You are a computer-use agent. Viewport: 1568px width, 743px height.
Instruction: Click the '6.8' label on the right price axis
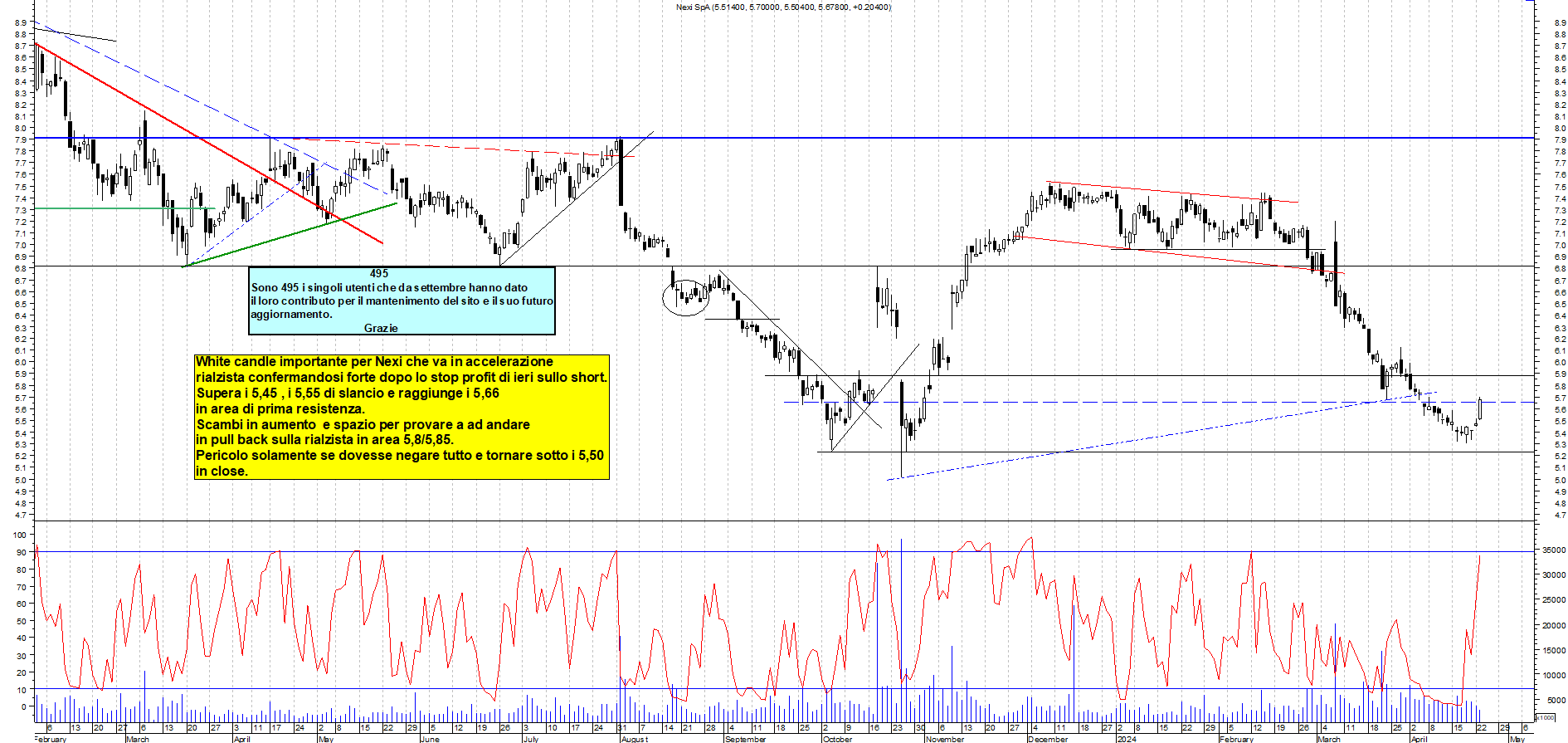coord(1560,269)
